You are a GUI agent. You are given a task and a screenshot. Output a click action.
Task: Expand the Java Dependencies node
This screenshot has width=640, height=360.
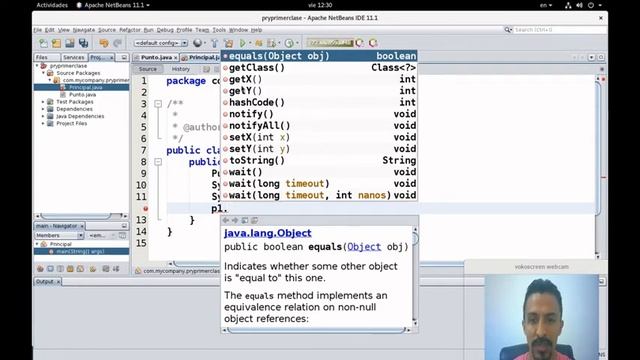coord(44,116)
